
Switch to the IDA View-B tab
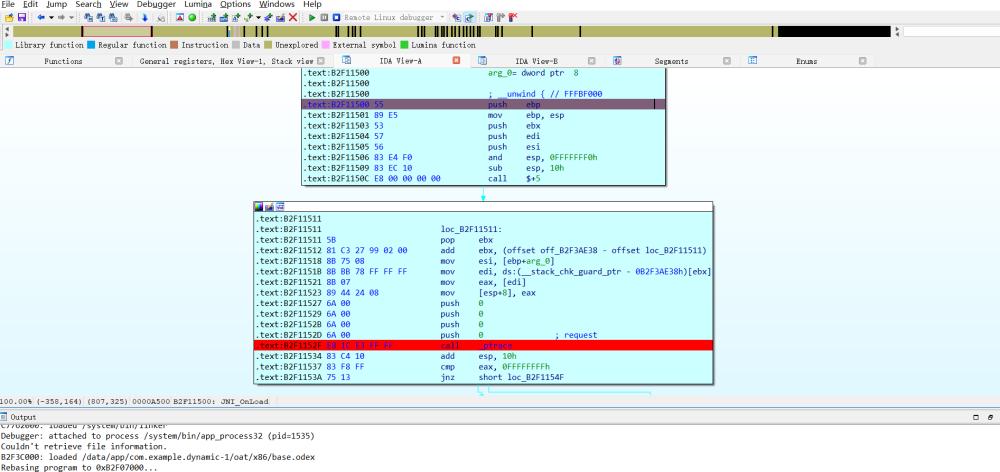tap(536, 61)
